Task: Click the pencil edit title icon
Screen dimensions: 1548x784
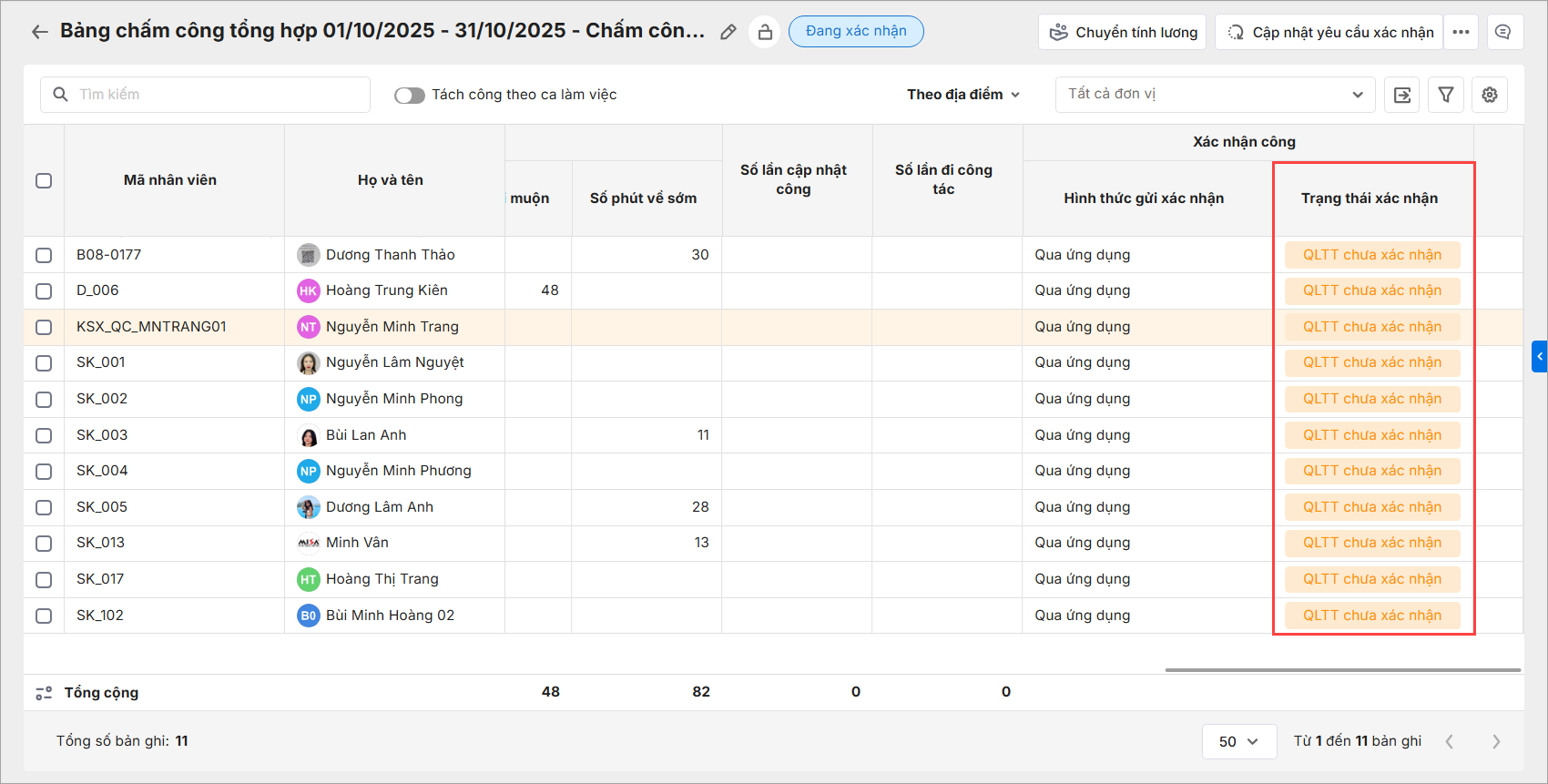Action: tap(728, 32)
